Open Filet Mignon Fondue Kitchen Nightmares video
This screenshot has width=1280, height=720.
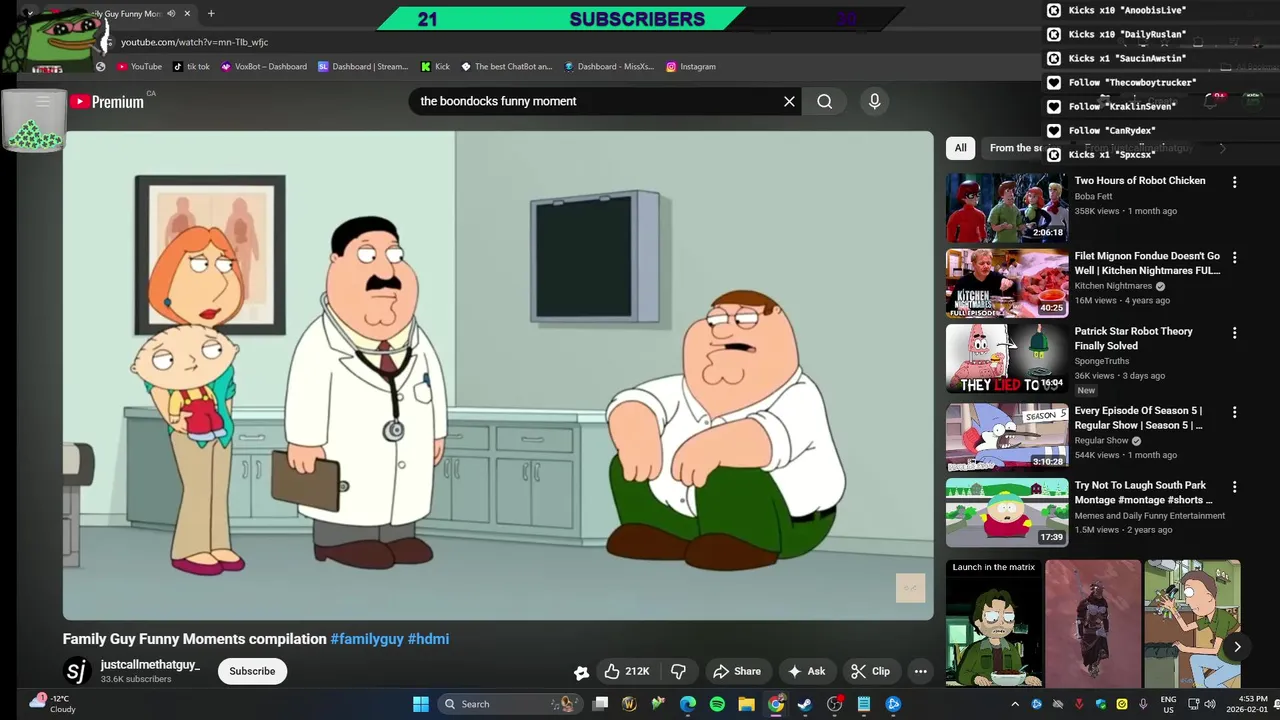[x=1007, y=283]
